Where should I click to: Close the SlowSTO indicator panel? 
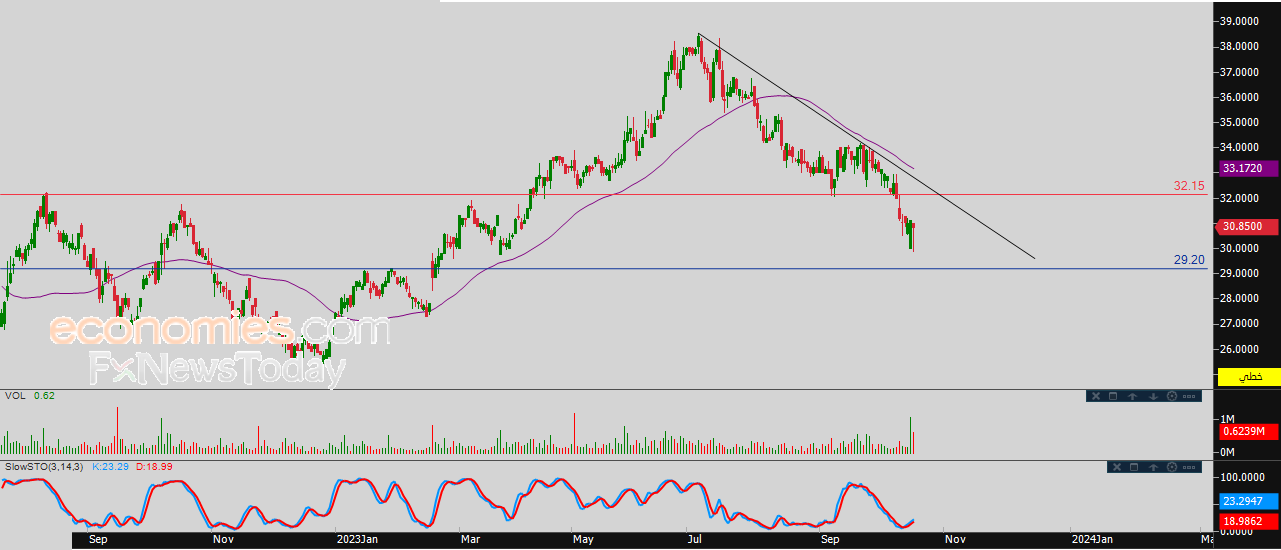[1117, 467]
